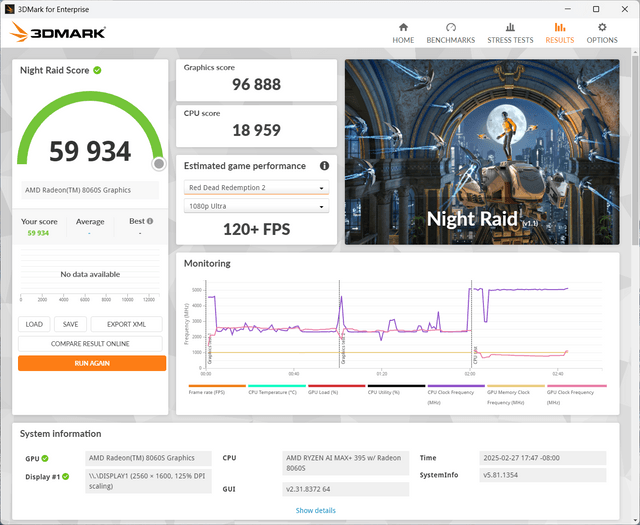640x525 pixels.
Task: Switch to the BENCHMARKS tab label
Action: tap(451, 40)
